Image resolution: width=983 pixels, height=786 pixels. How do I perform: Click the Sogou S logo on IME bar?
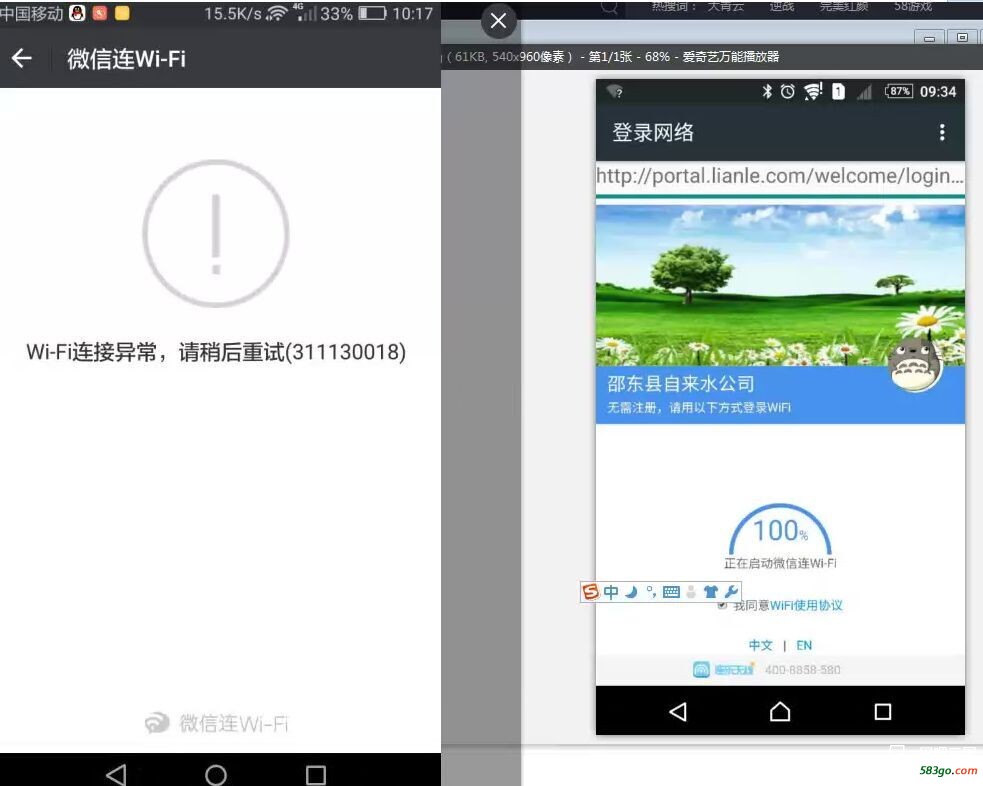tap(591, 592)
